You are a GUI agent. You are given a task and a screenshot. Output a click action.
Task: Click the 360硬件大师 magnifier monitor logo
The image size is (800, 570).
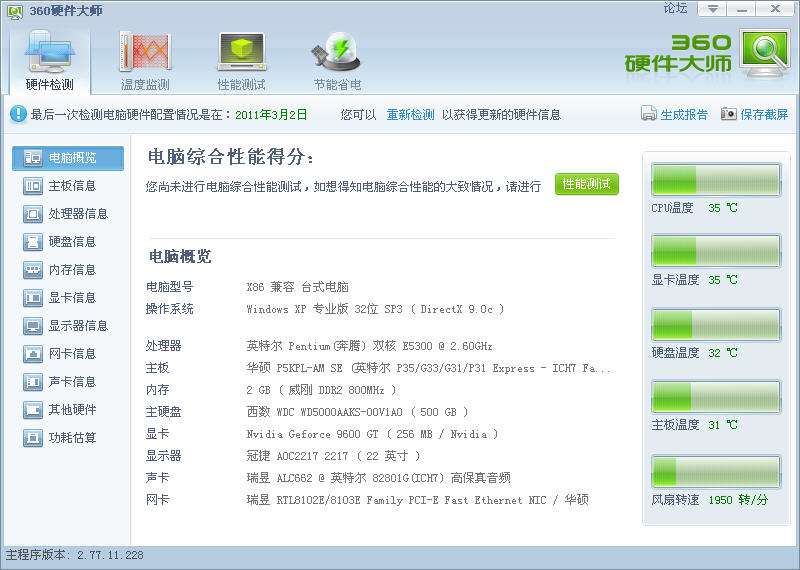click(765, 54)
